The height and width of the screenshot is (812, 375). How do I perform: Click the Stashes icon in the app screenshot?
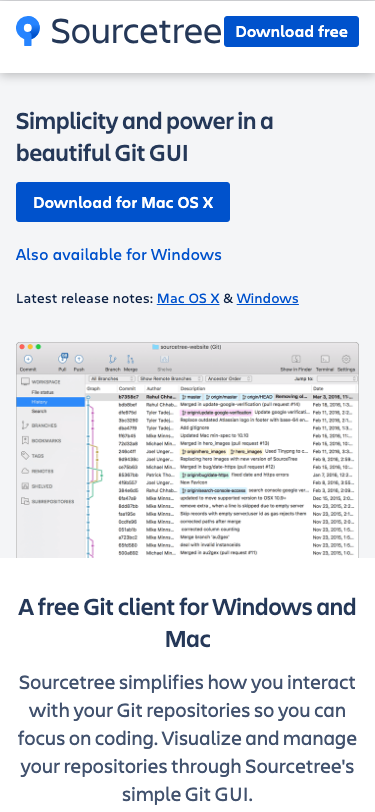(x=164, y=359)
